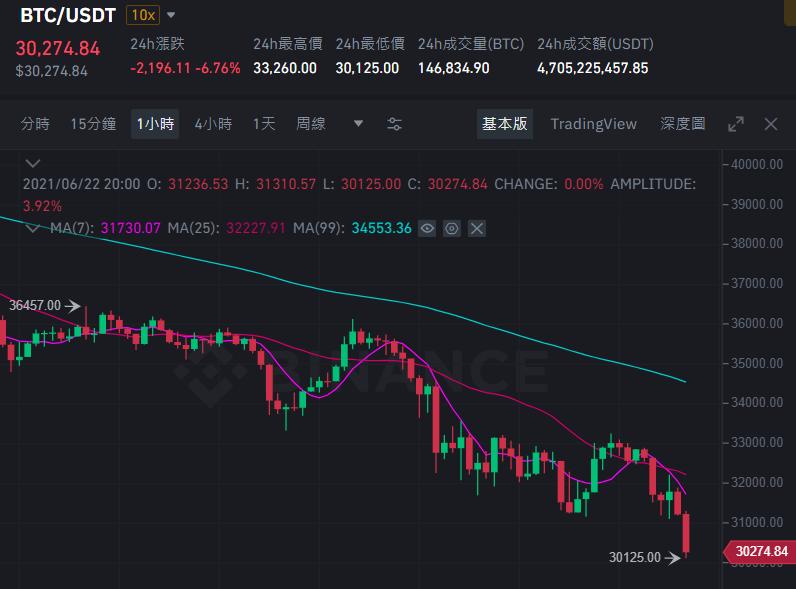Viewport: 796px width, 589px height.
Task: Switch to 周線 weekly interval
Action: click(311, 124)
